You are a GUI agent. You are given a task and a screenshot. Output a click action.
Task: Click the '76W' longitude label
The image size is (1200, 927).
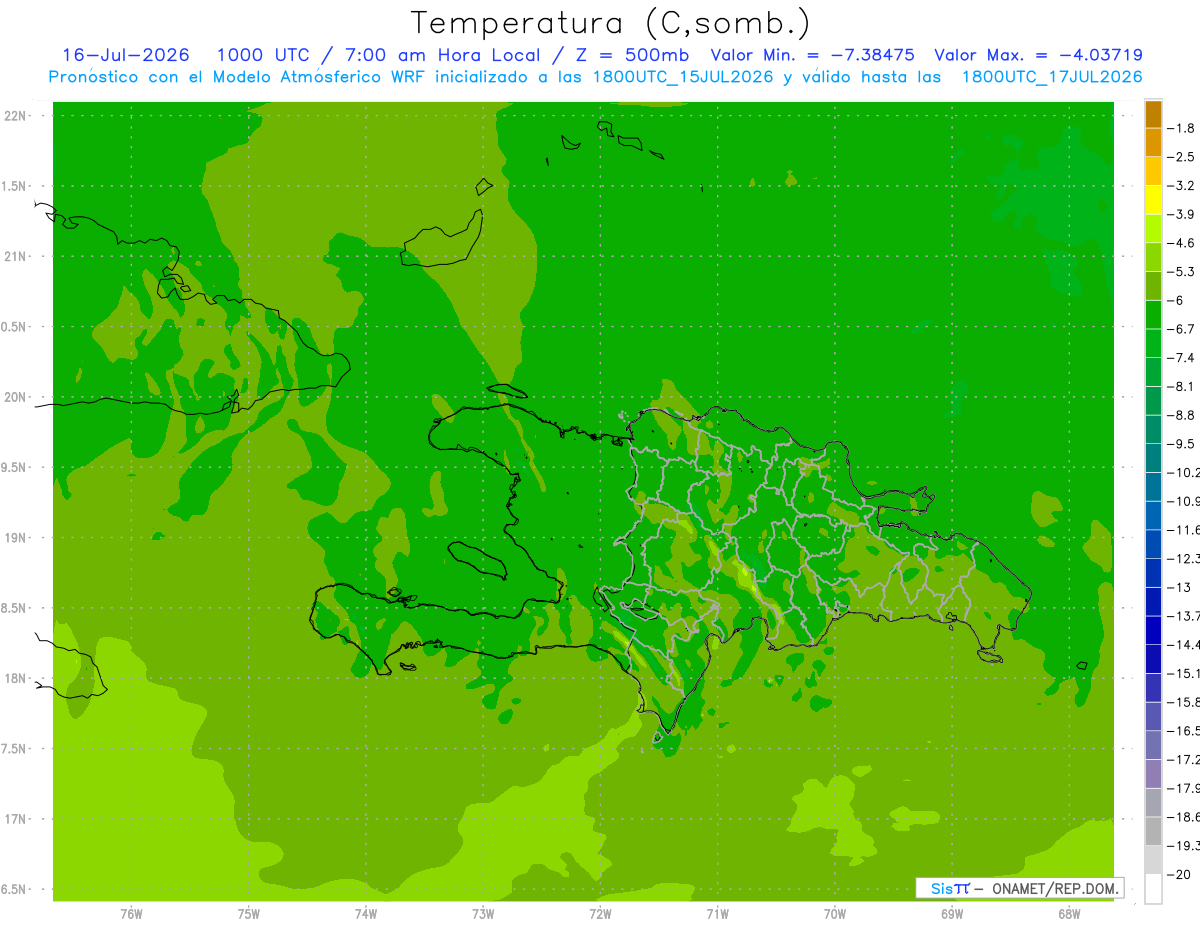click(131, 914)
